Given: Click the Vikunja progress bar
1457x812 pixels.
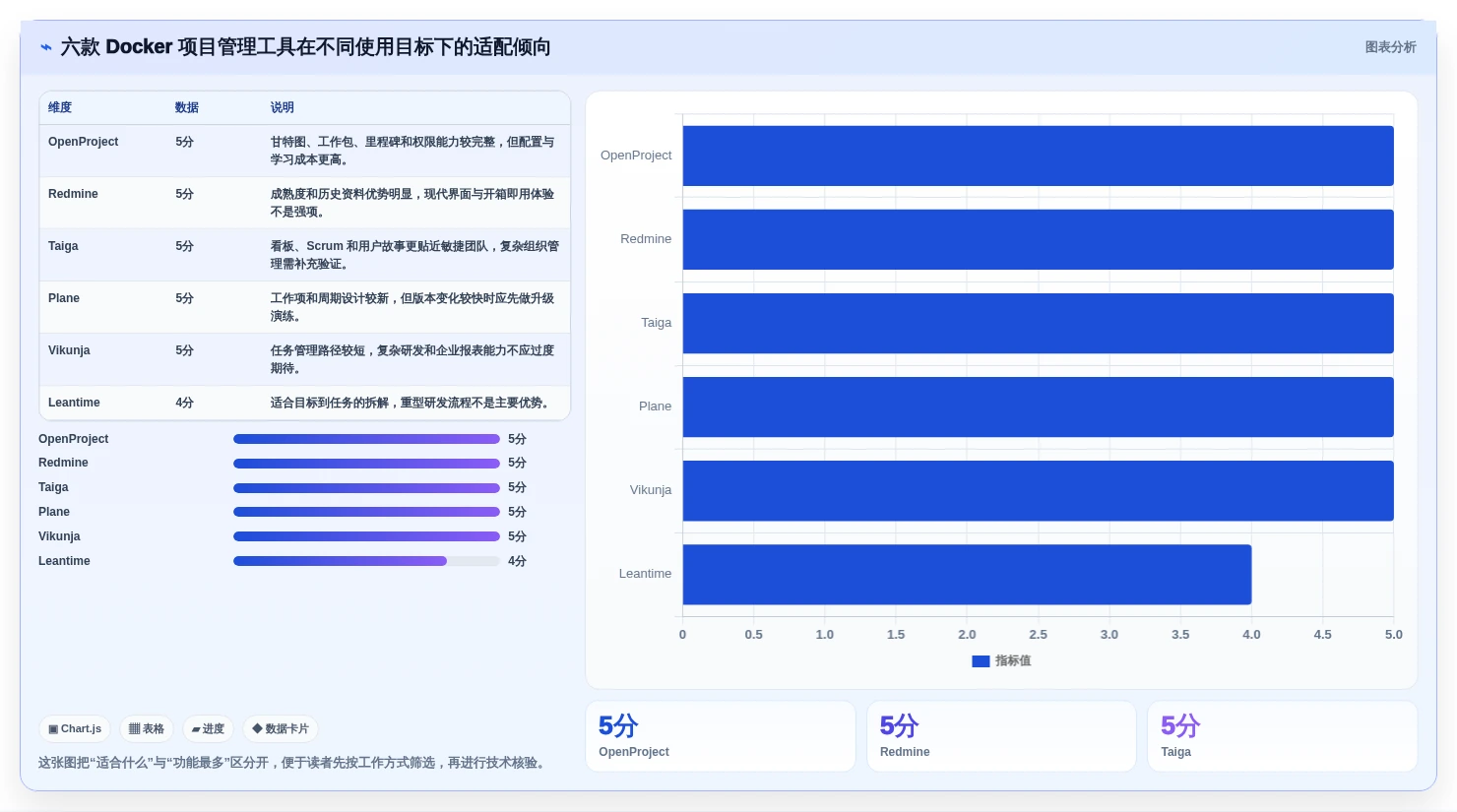Looking at the screenshot, I should pyautogui.click(x=366, y=536).
